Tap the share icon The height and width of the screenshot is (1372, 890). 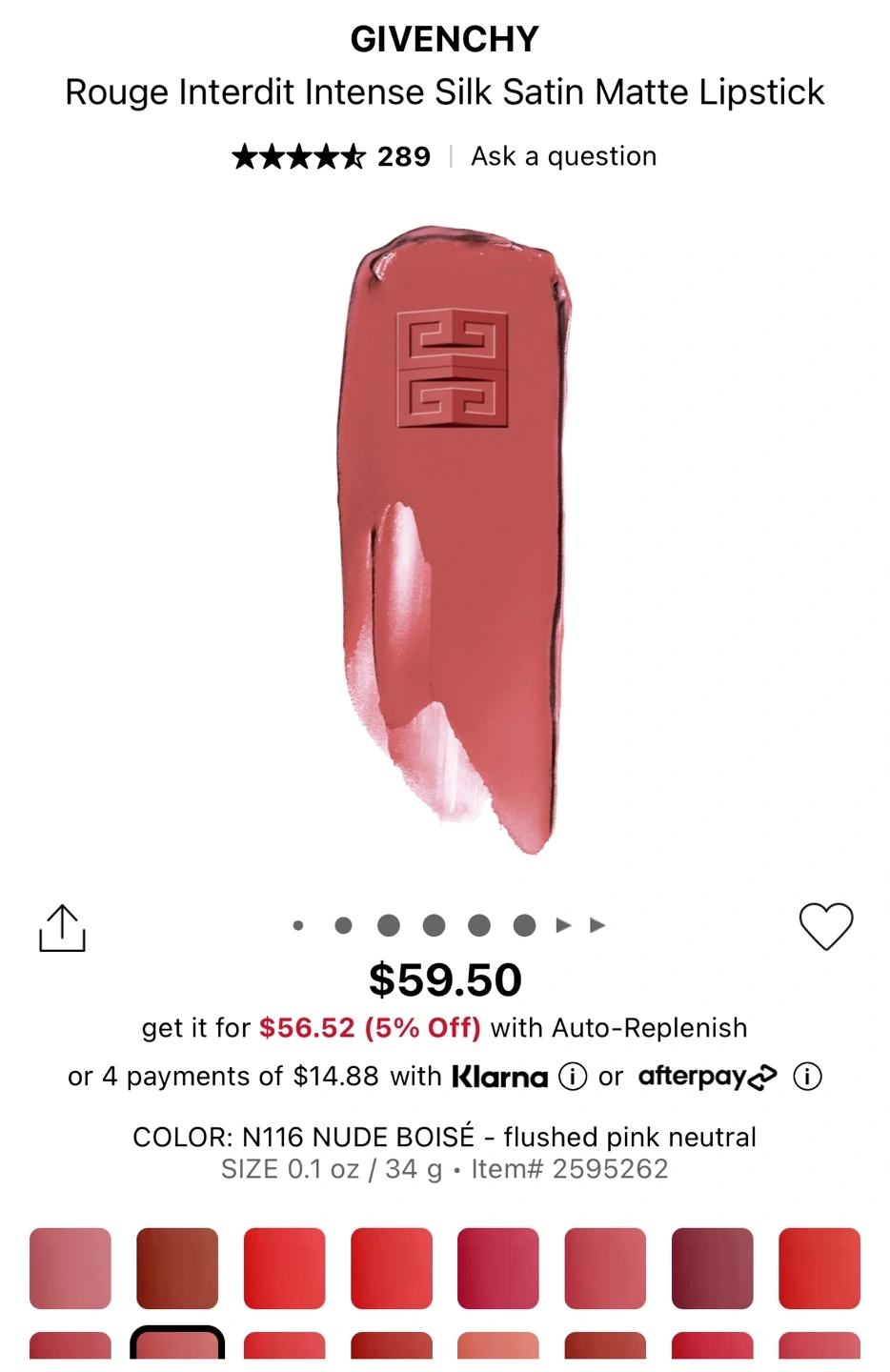point(62,928)
